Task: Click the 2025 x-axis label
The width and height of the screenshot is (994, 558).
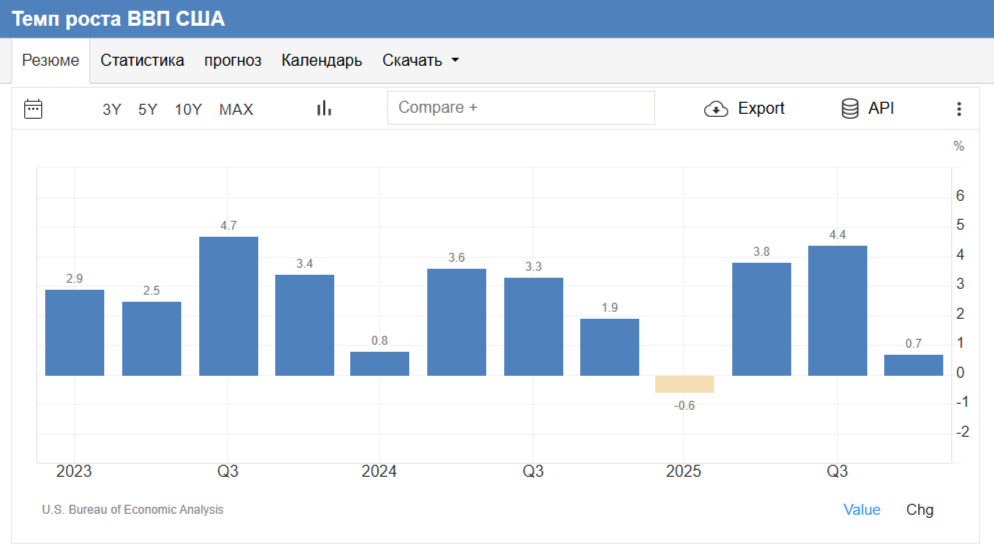Action: (x=683, y=471)
